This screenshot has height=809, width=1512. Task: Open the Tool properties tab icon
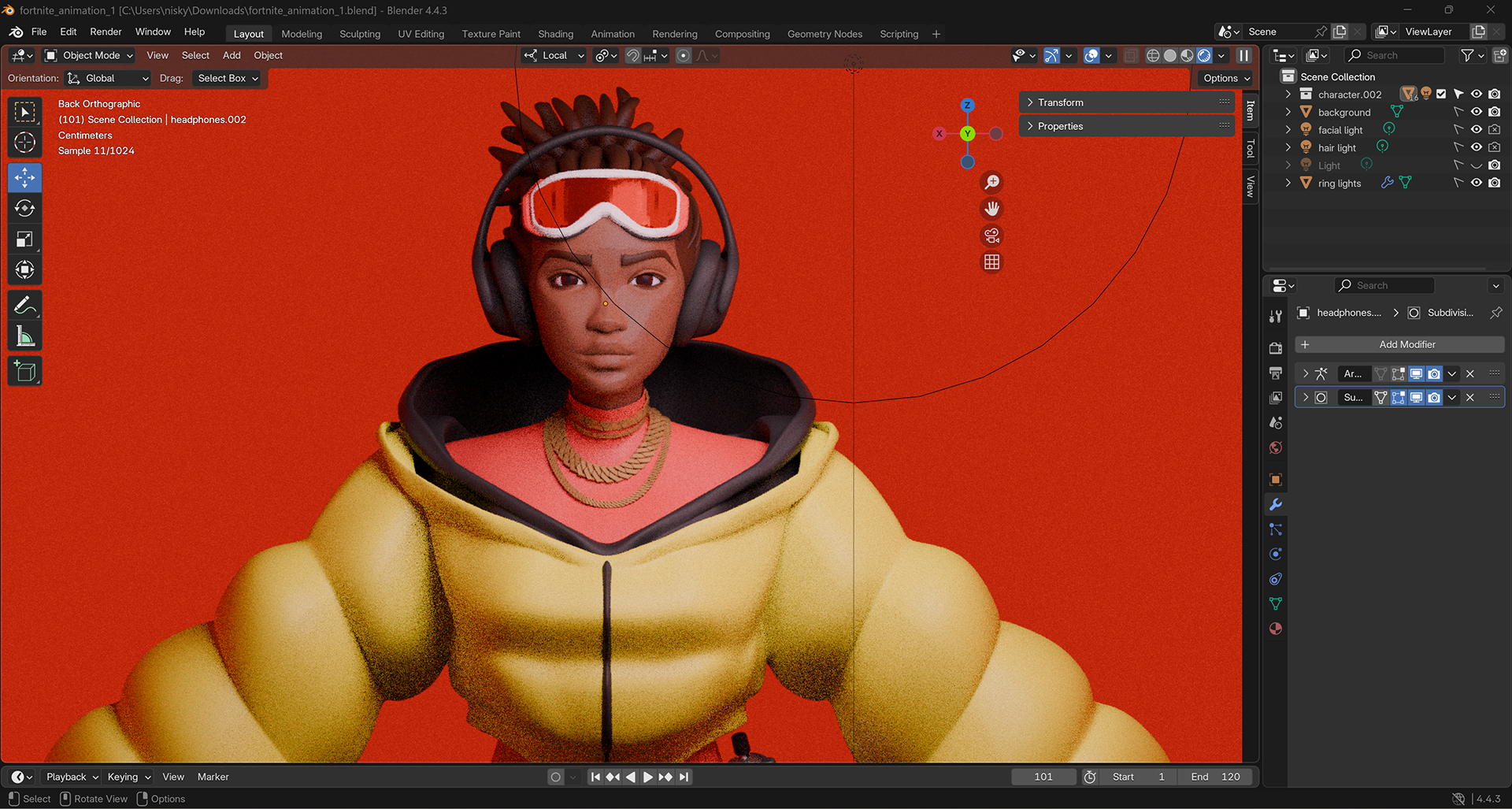coord(1276,317)
